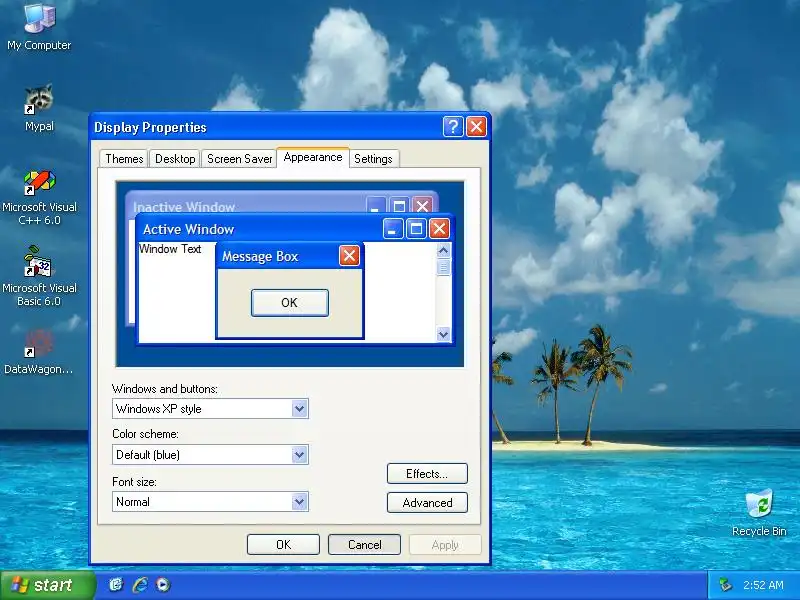Switch to the Desktop tab
The width and height of the screenshot is (800, 600).
click(175, 159)
